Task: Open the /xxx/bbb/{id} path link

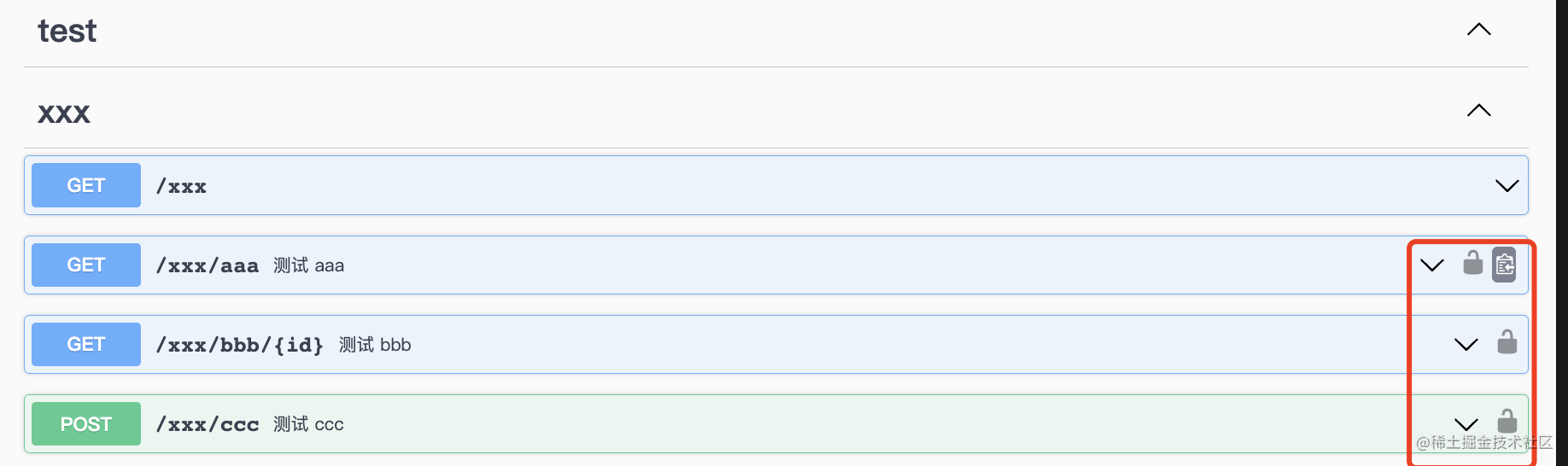Action: click(240, 345)
